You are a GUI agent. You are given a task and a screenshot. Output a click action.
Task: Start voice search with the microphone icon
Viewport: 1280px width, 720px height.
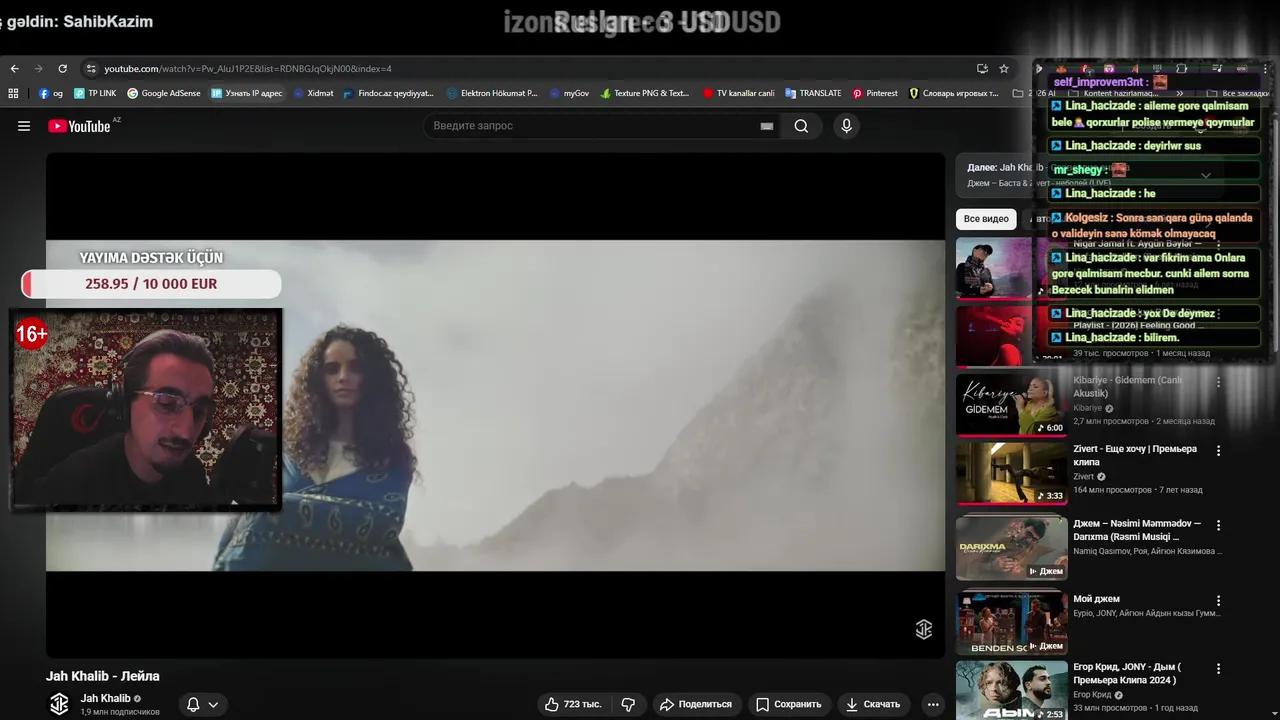846,126
